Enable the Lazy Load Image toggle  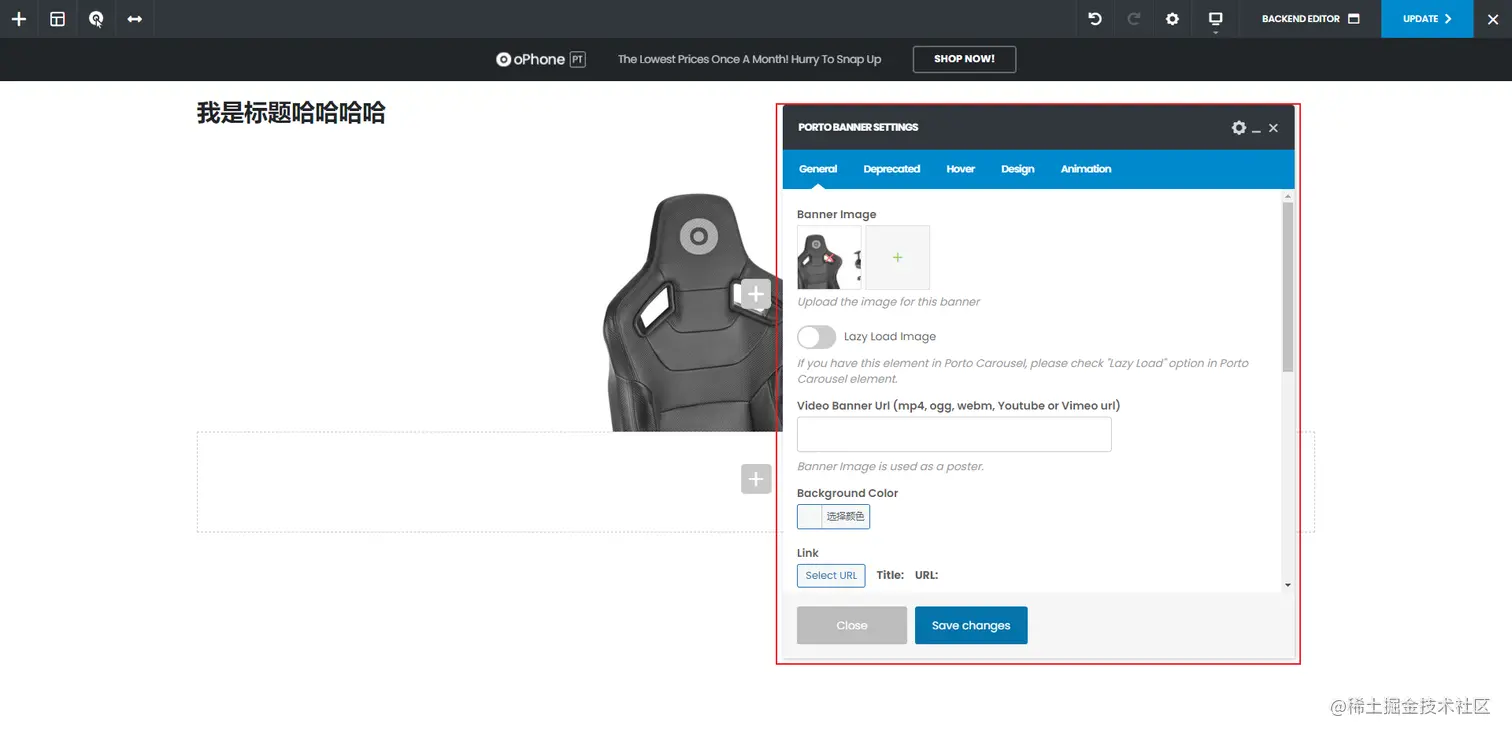coord(816,337)
